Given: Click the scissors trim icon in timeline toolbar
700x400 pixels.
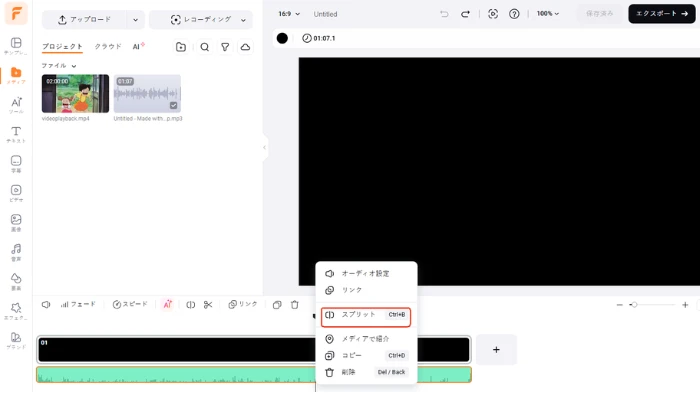Looking at the screenshot, I should click(208, 304).
